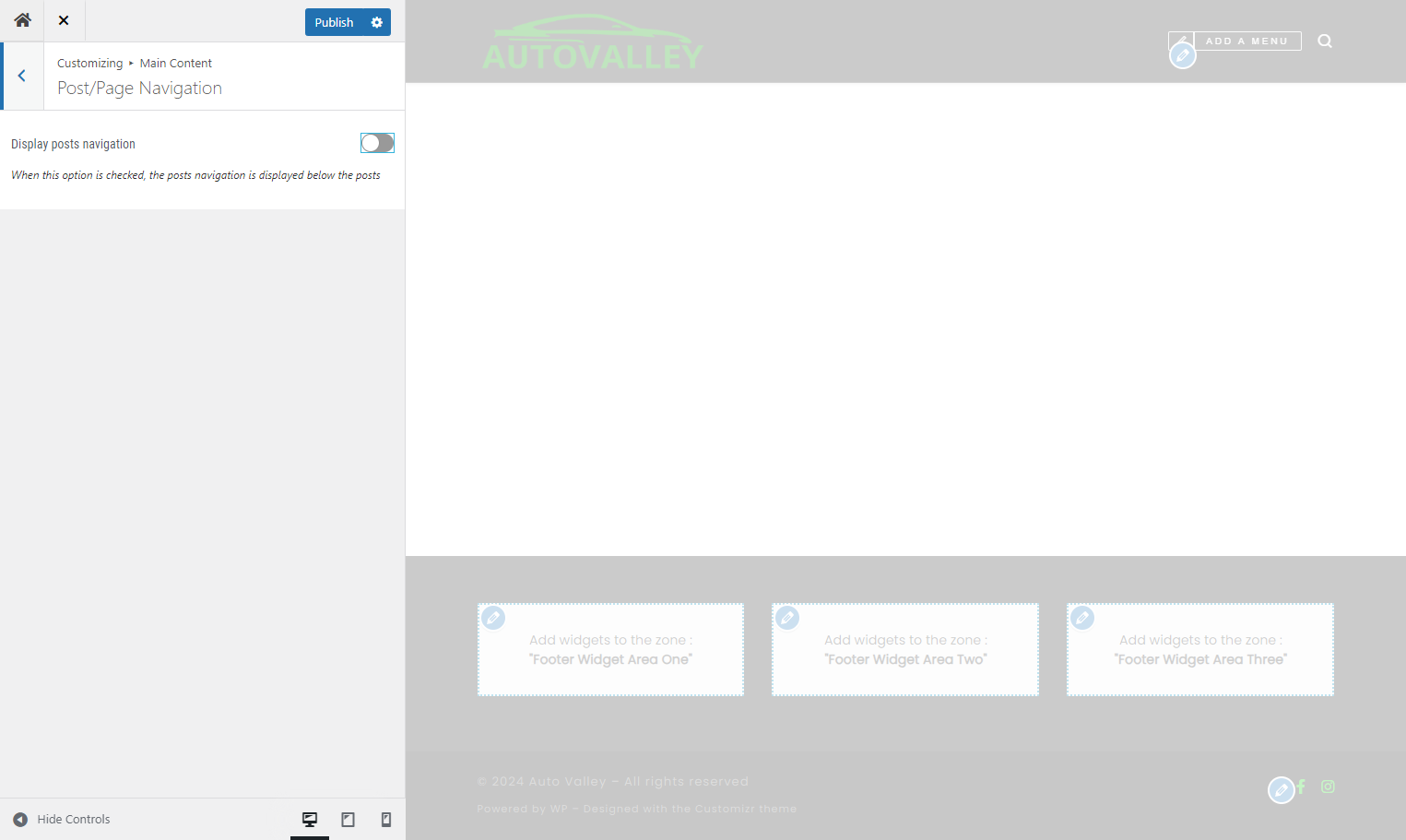Edit footer social links pencil shortcut
The image size is (1406, 840).
(x=1281, y=790)
